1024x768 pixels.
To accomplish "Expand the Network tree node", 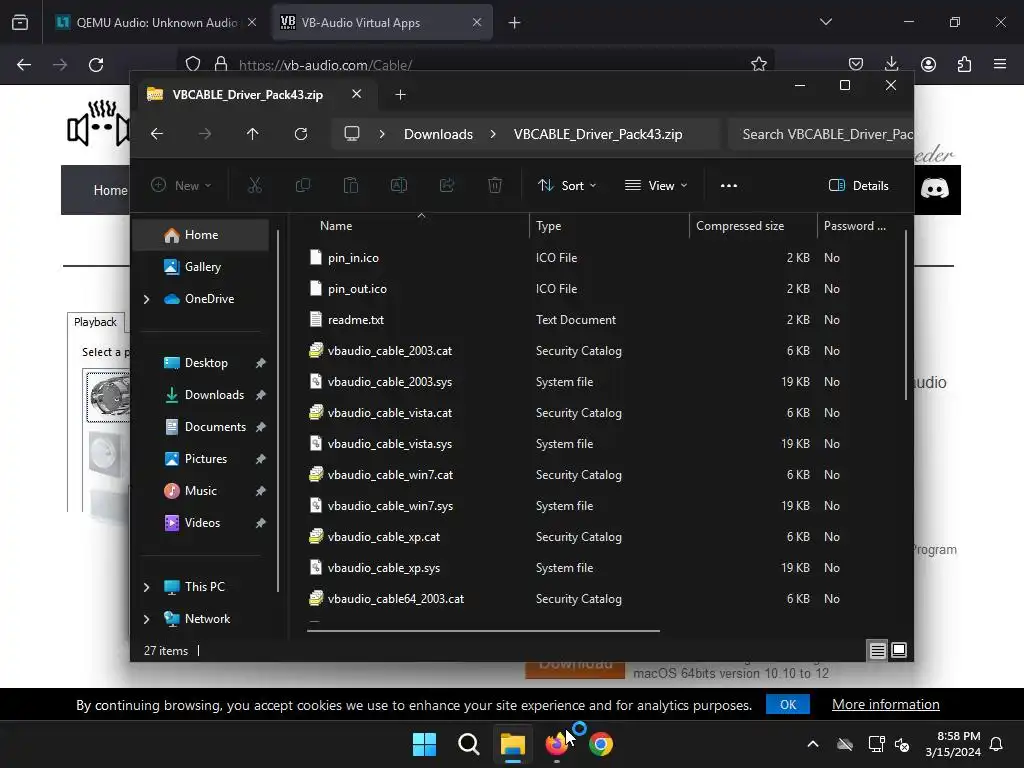I will pyautogui.click(x=146, y=619).
